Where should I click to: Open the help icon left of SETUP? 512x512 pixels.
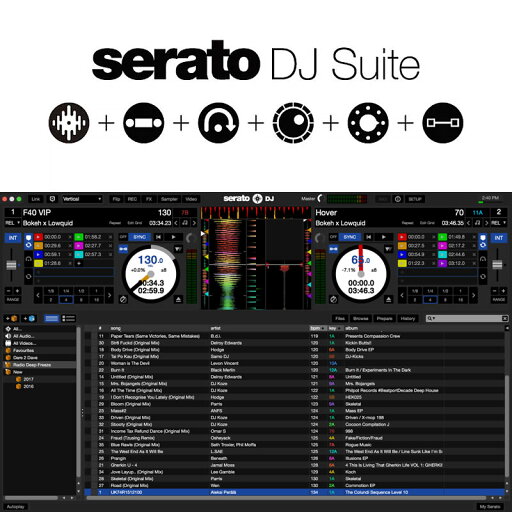(398, 199)
